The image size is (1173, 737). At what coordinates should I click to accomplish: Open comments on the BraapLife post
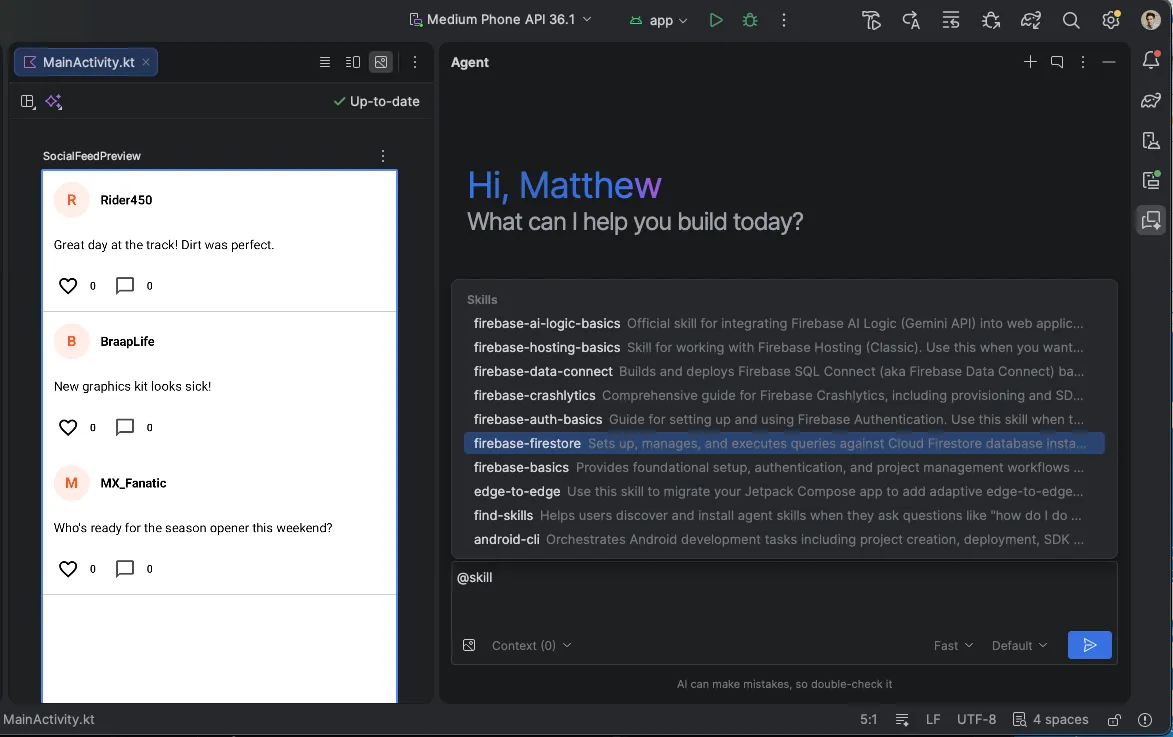[x=125, y=427]
